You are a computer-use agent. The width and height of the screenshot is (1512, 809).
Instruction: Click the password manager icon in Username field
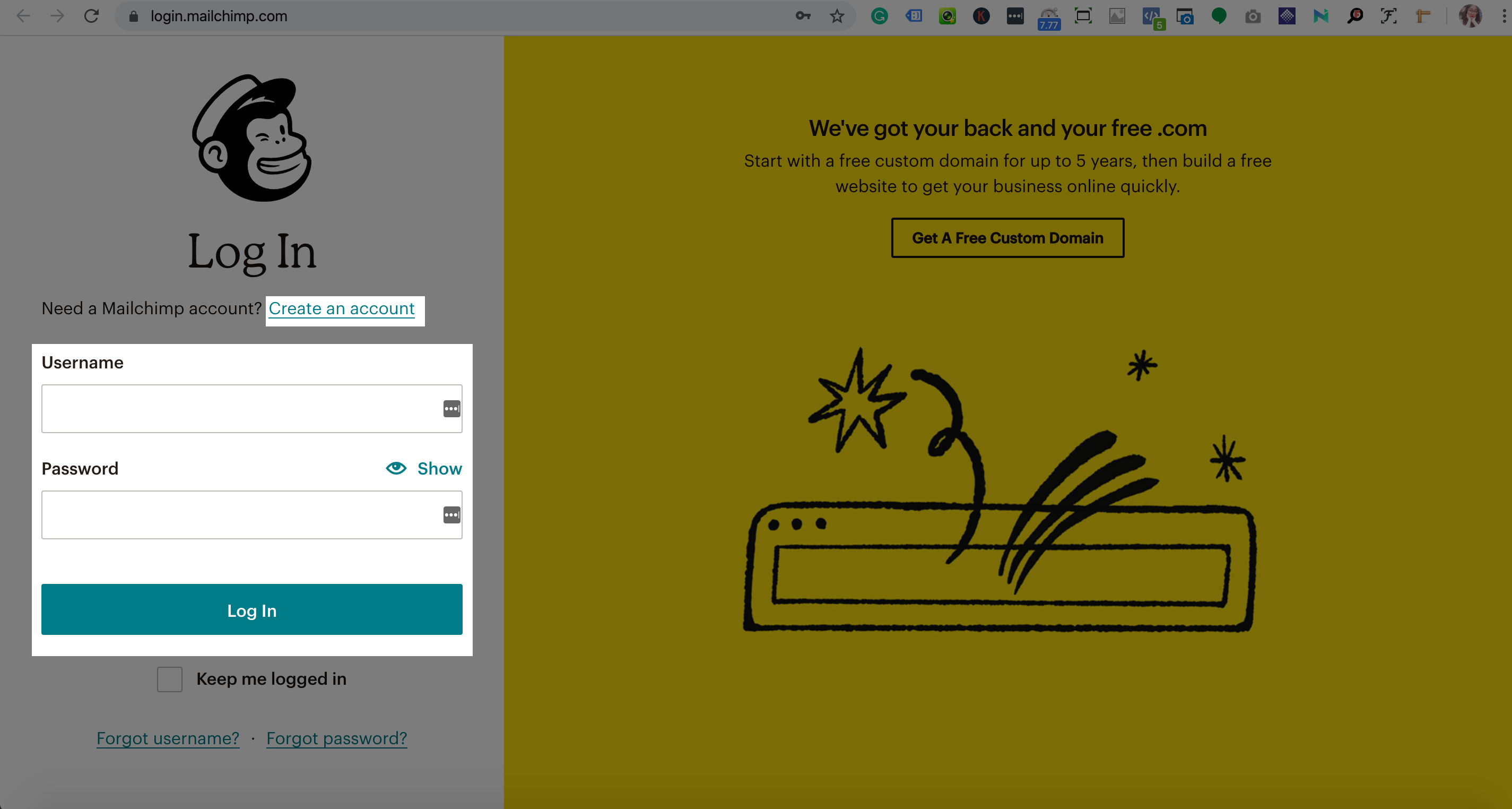click(x=451, y=408)
